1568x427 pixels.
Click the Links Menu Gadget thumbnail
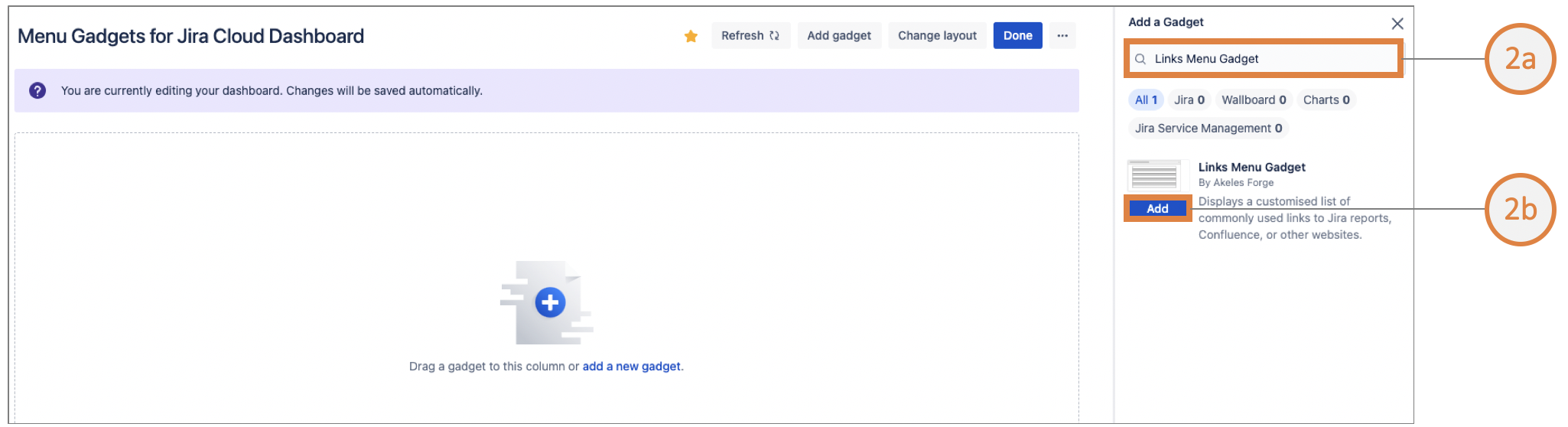pos(1154,175)
